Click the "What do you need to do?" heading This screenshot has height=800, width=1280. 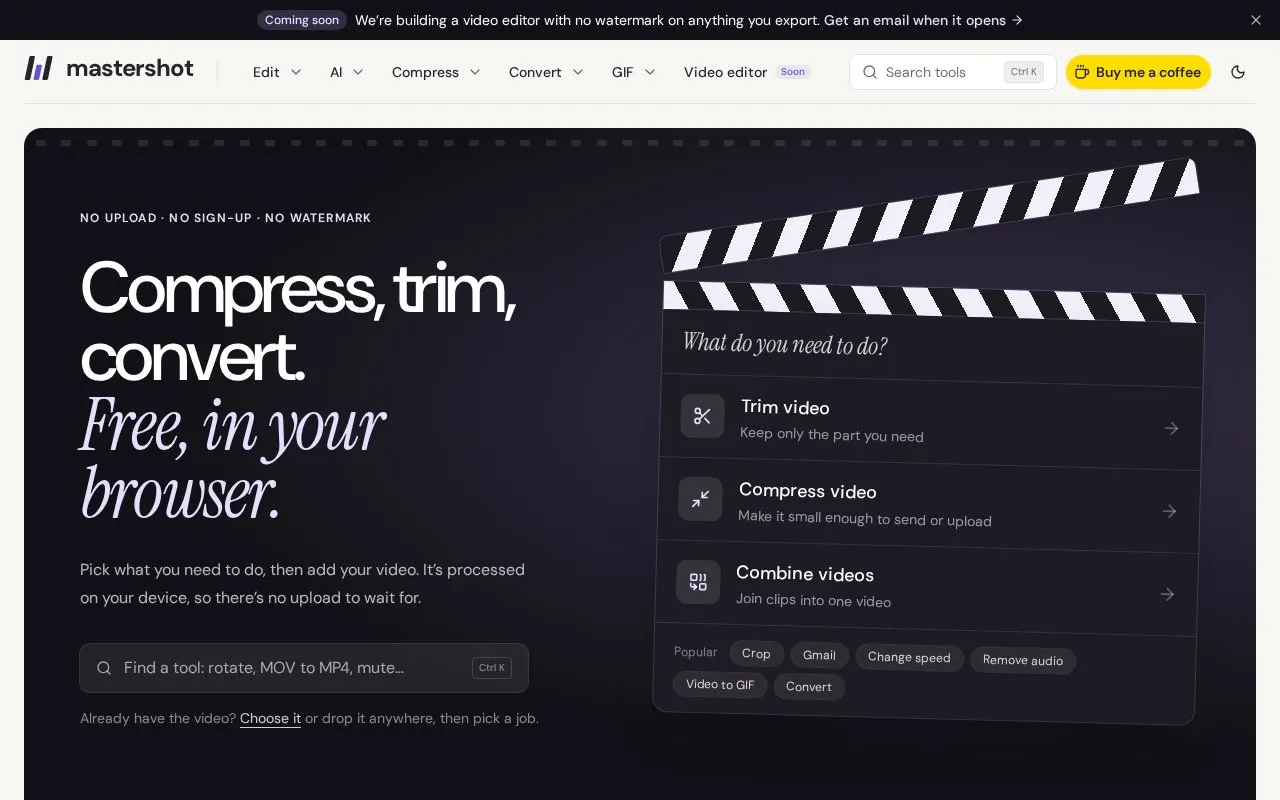(785, 345)
